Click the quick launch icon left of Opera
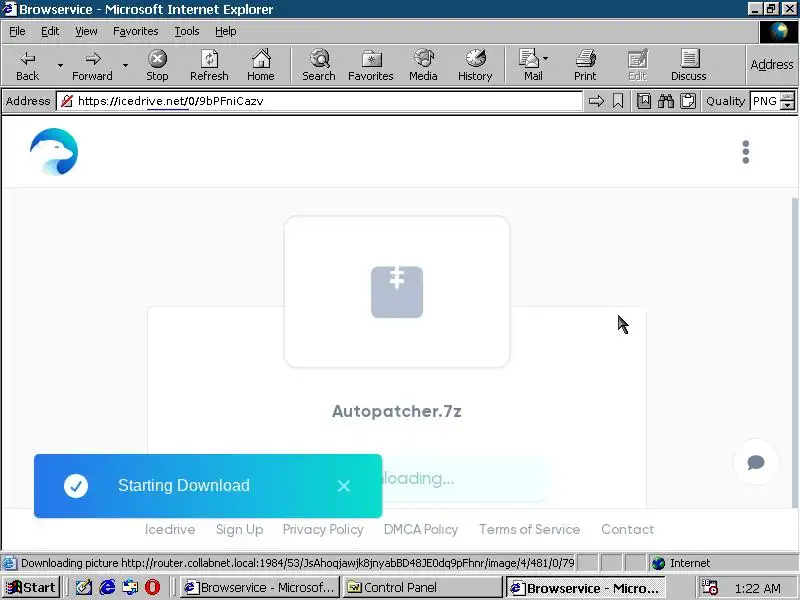This screenshot has height=600, width=800. 130,587
